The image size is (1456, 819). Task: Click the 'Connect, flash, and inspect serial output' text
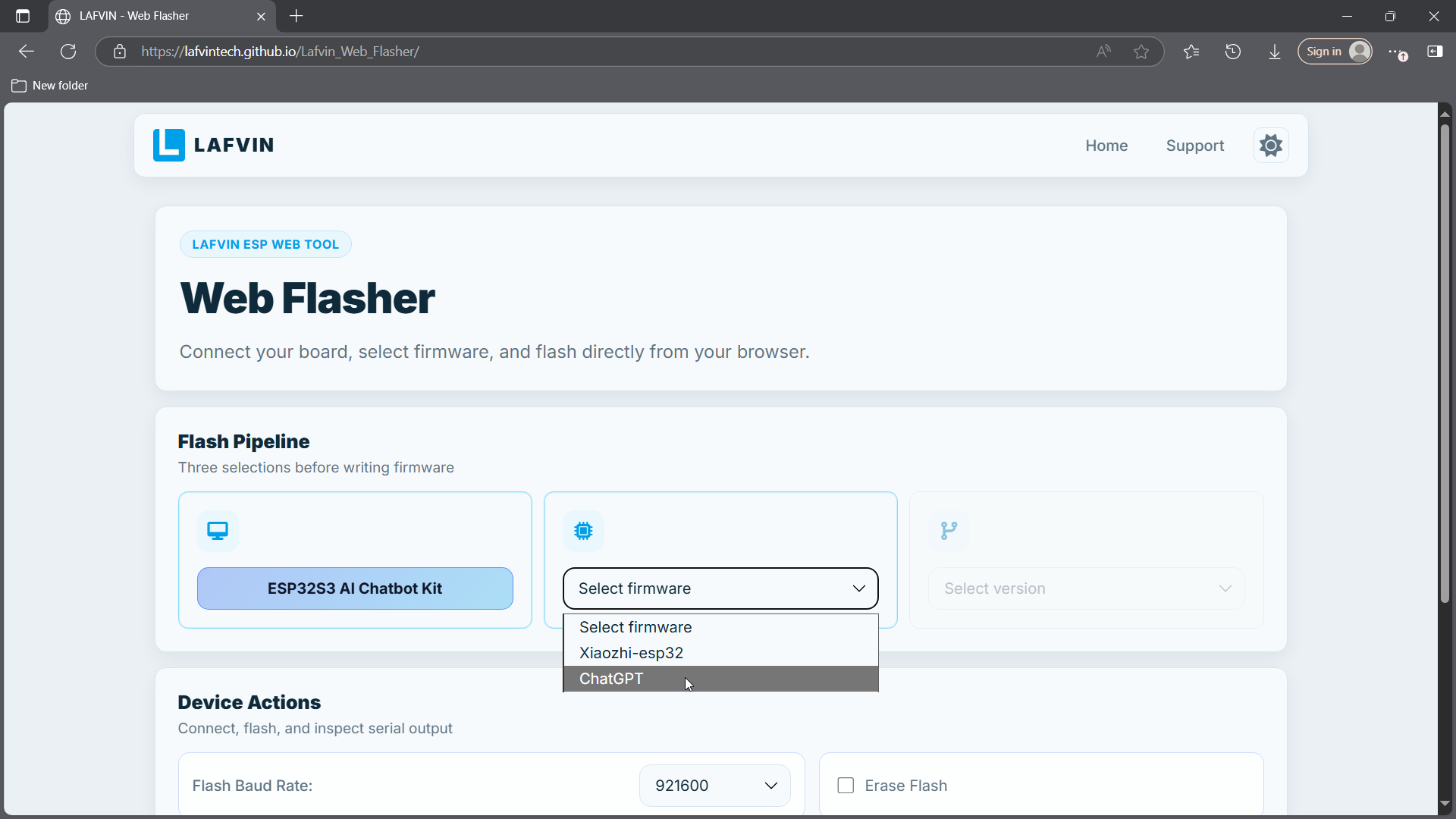coord(315,728)
